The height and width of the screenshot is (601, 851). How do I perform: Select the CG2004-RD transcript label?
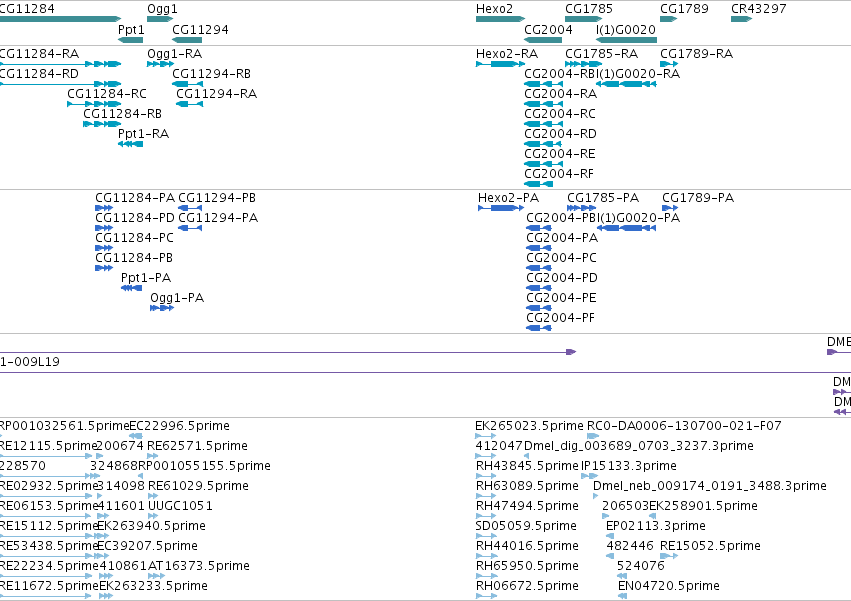point(561,134)
